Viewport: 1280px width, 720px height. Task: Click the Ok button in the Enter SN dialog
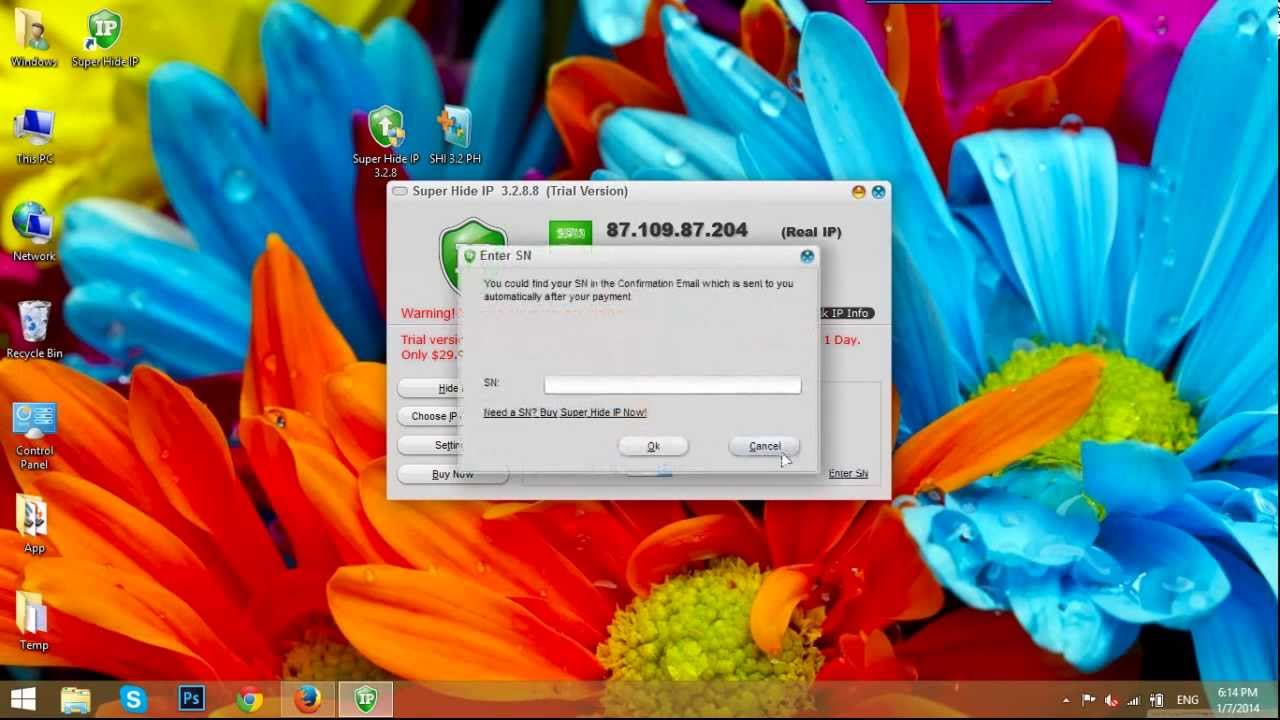[653, 446]
